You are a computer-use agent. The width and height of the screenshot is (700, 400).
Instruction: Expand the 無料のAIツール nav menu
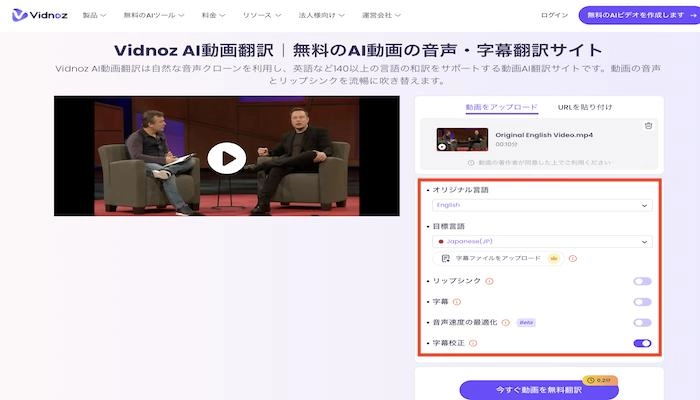pos(154,15)
